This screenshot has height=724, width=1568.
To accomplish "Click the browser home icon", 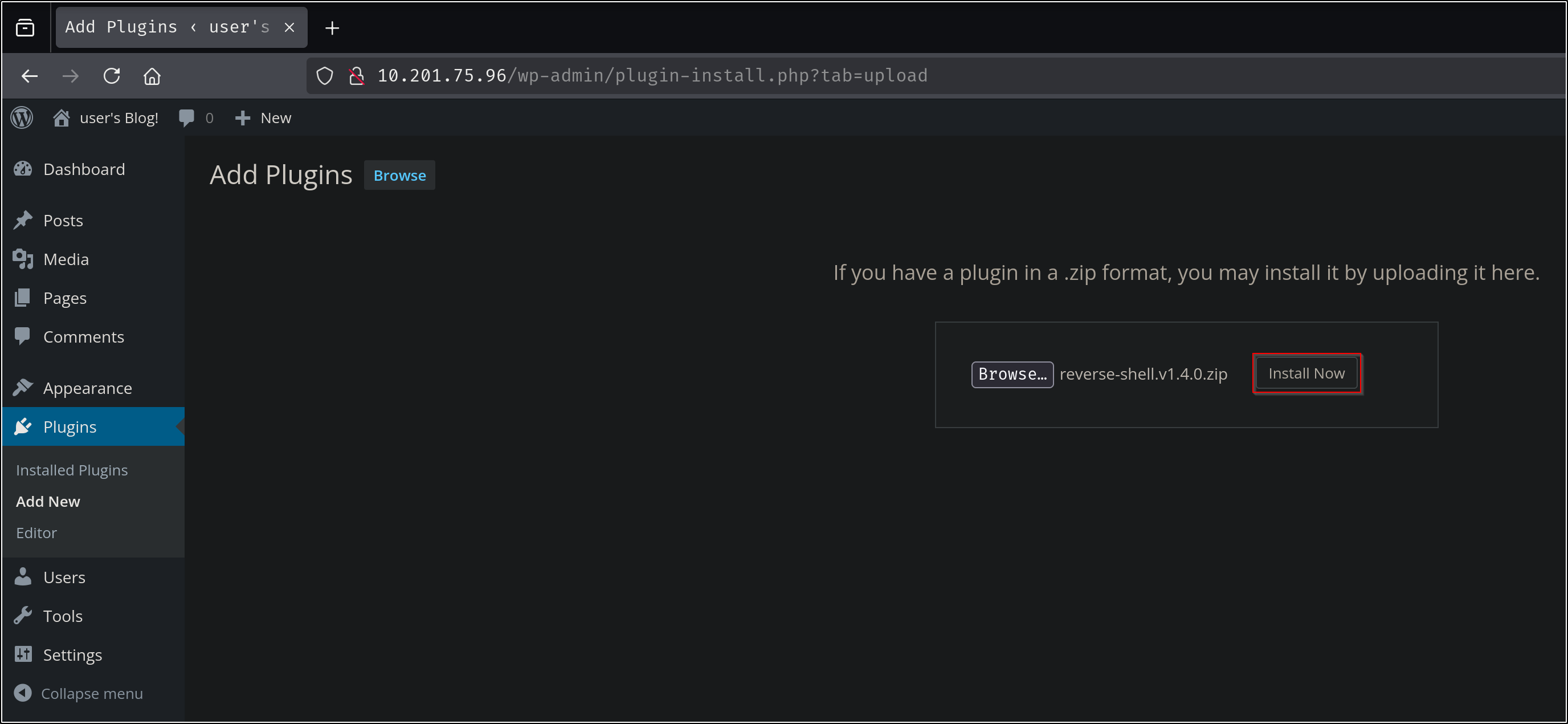I will 152,76.
